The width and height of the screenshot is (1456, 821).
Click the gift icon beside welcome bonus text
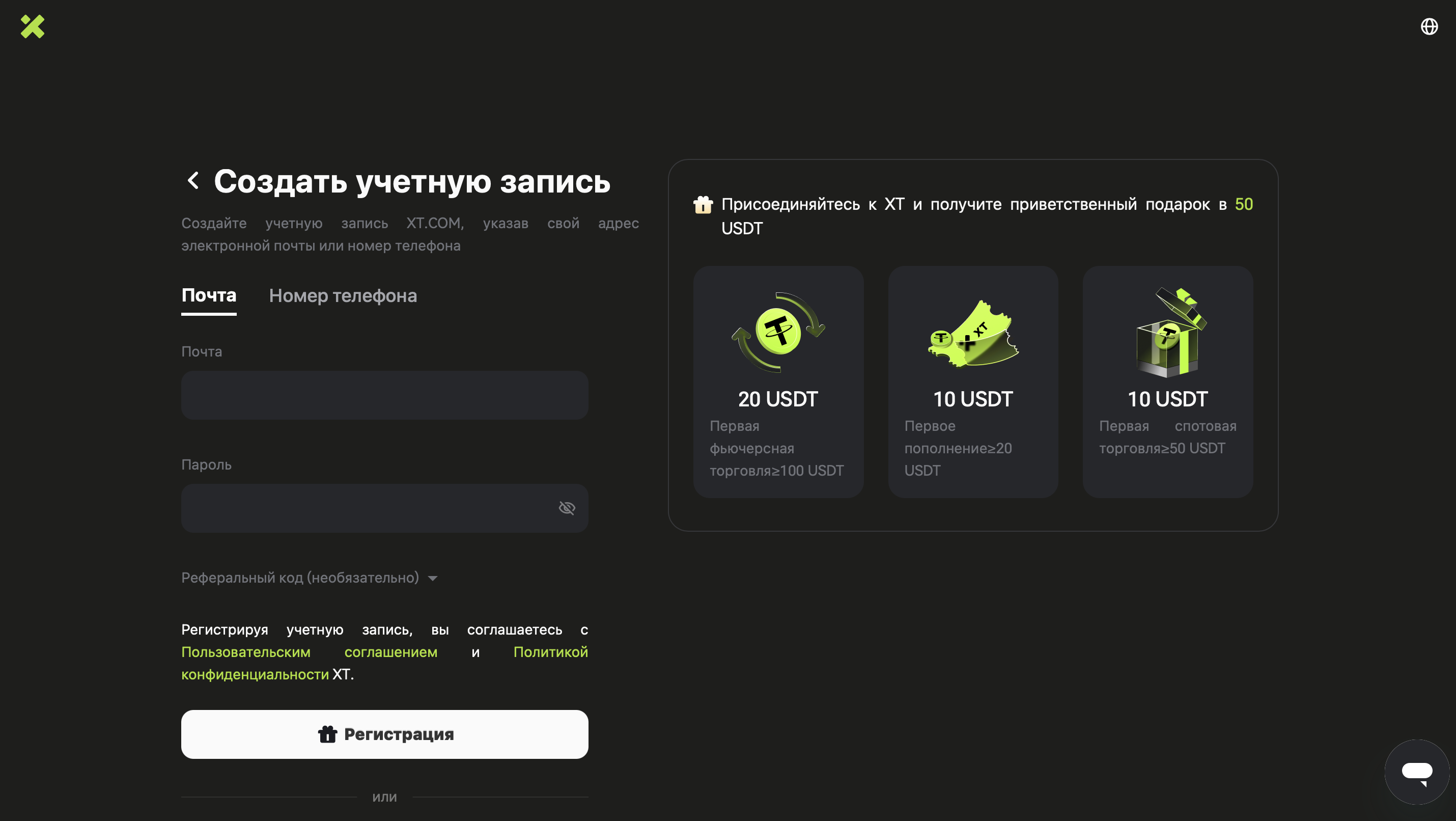point(703,205)
